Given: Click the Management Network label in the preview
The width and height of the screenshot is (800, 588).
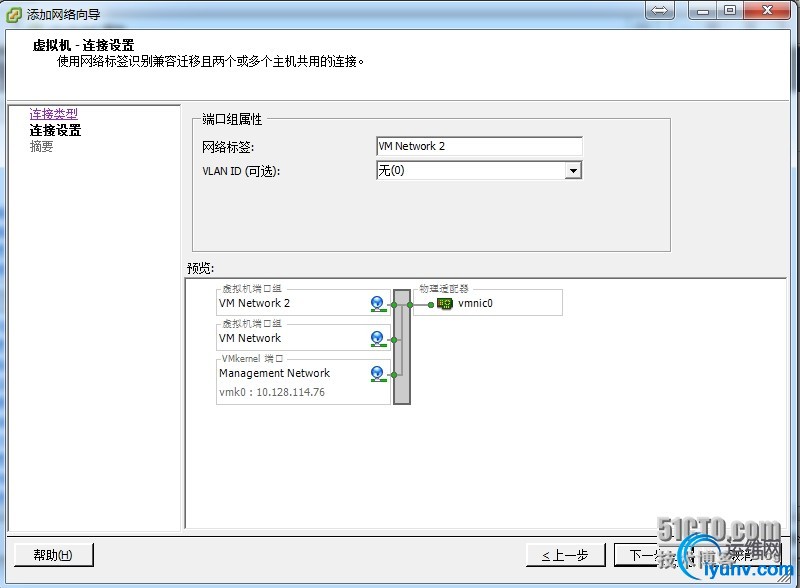Looking at the screenshot, I should 274,373.
